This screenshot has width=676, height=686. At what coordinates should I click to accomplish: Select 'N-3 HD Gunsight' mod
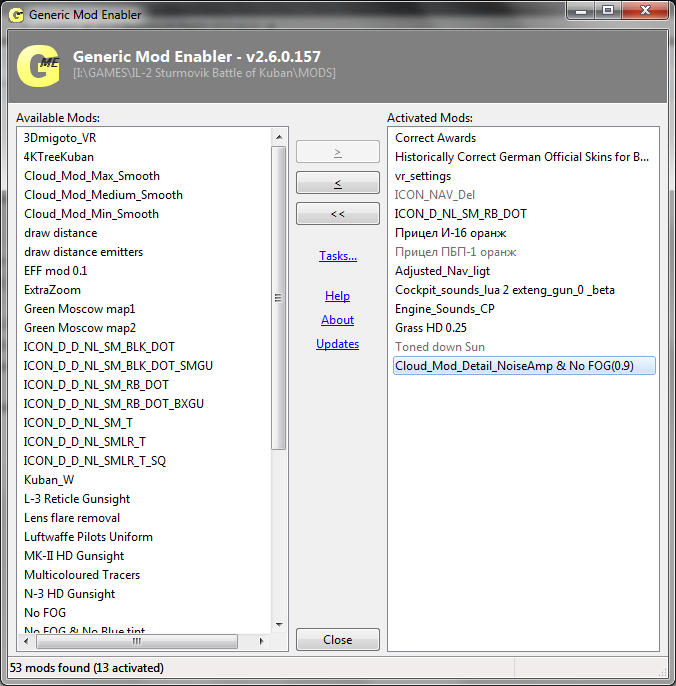(70, 594)
